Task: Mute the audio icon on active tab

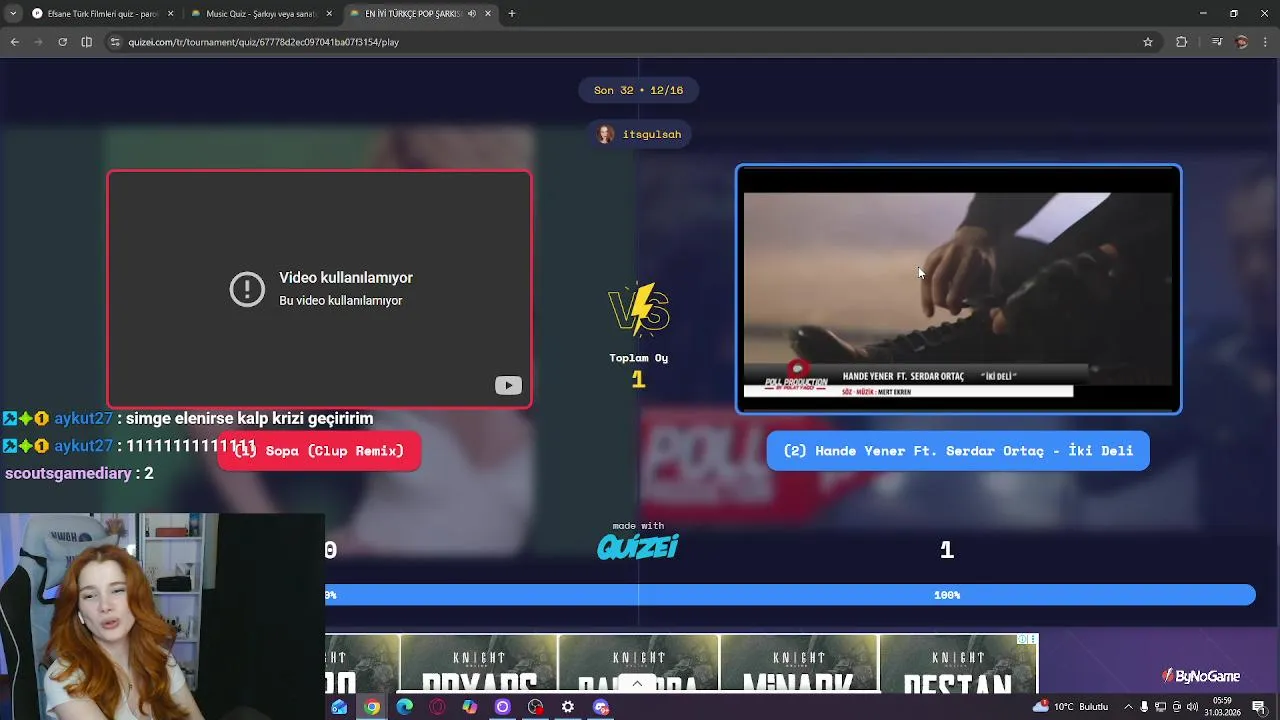Action: point(472,14)
